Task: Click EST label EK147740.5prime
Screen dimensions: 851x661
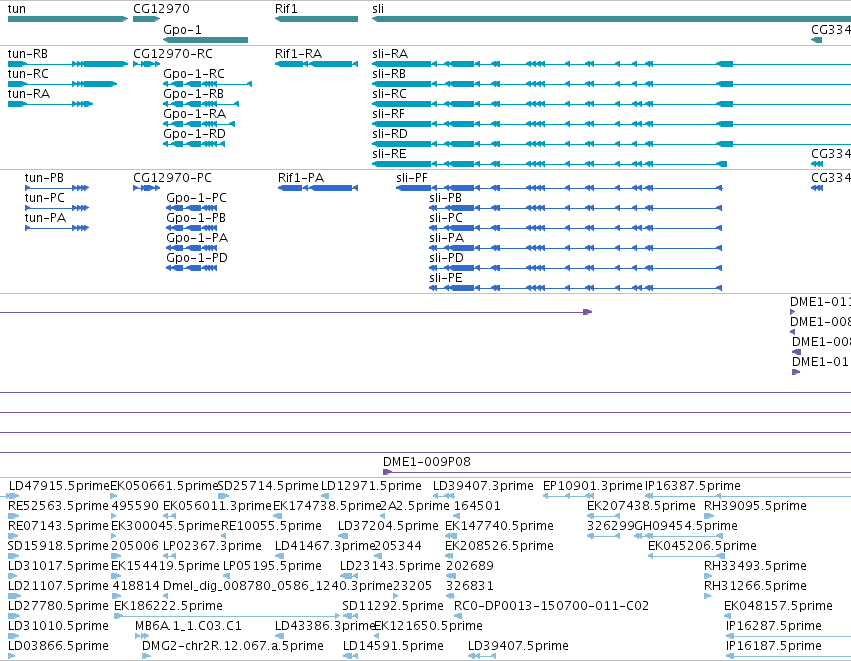Action: pyautogui.click(x=499, y=526)
